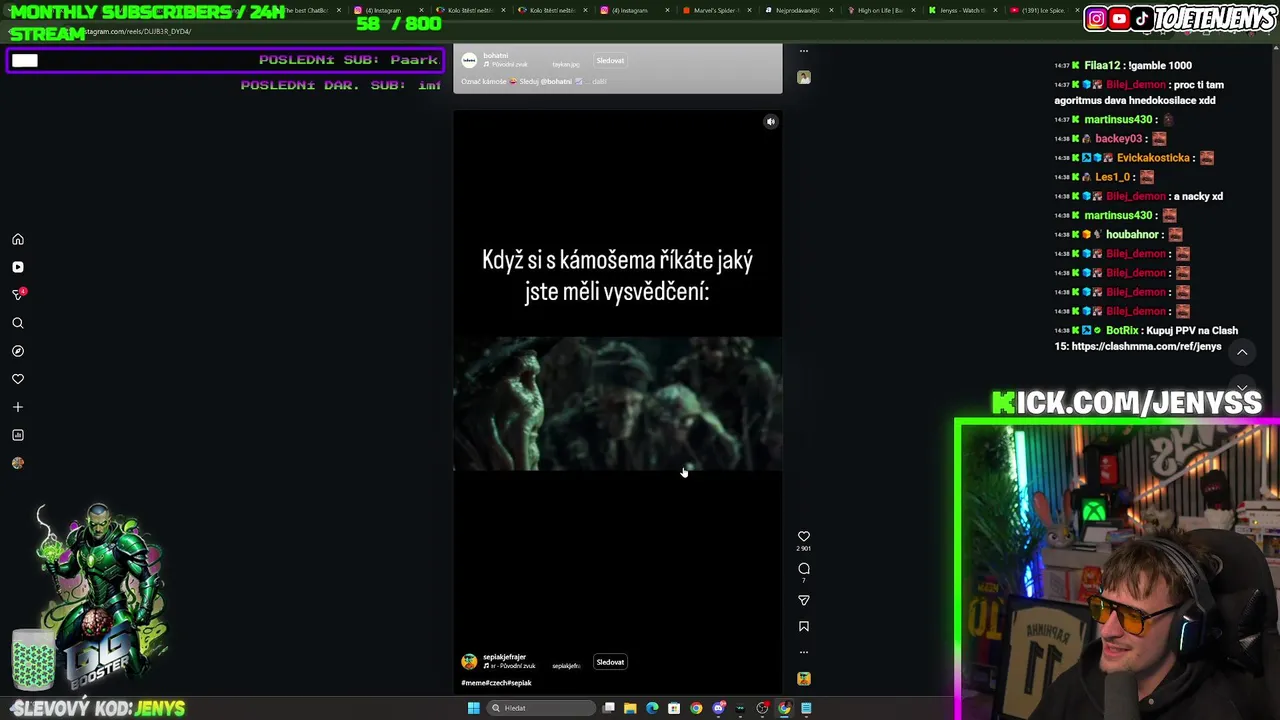Open profile avatar in Instagram sidebar
The width and height of the screenshot is (1280, 720).
(18, 463)
